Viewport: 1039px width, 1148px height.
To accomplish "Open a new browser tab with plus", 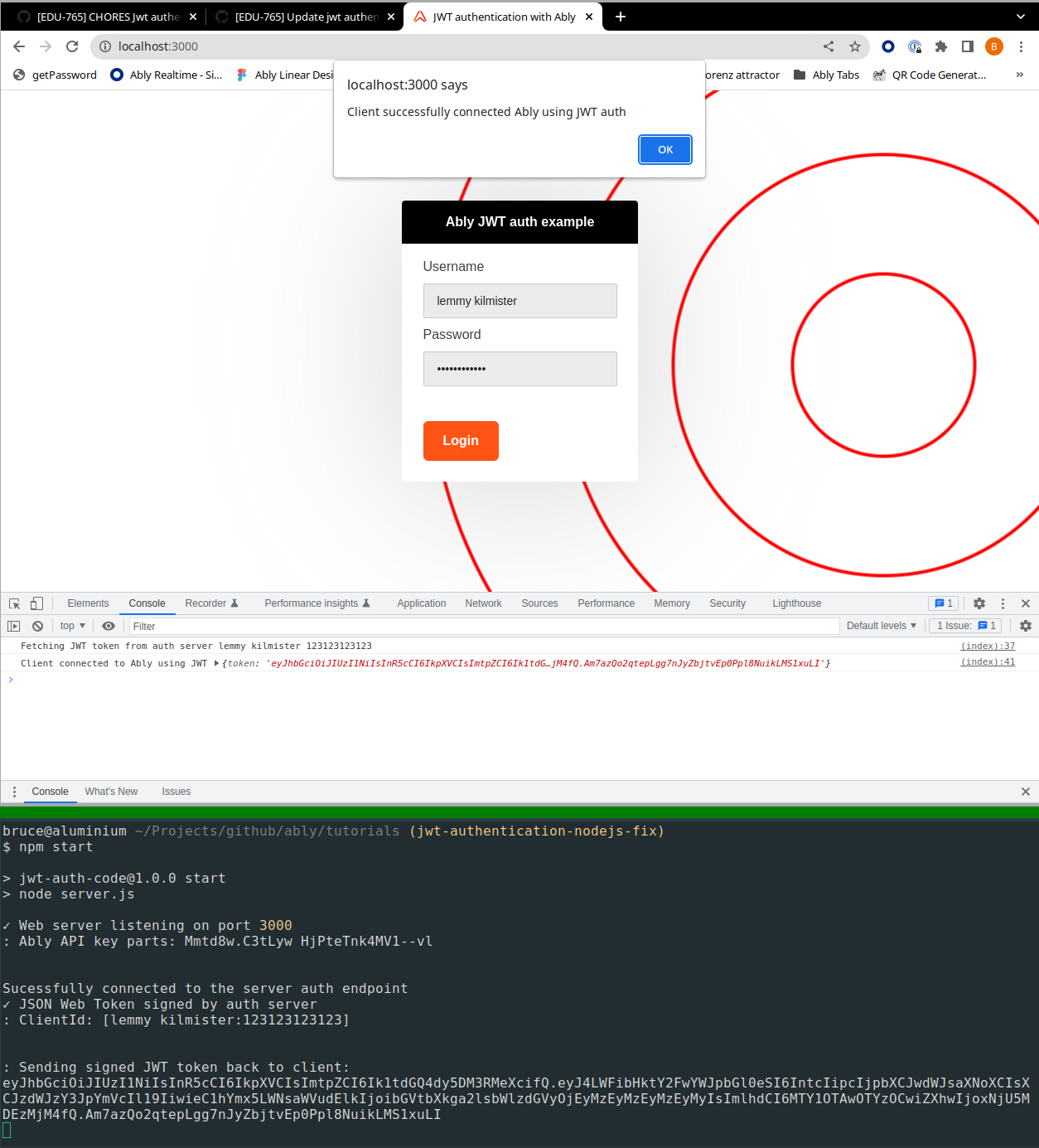I will coord(621,17).
